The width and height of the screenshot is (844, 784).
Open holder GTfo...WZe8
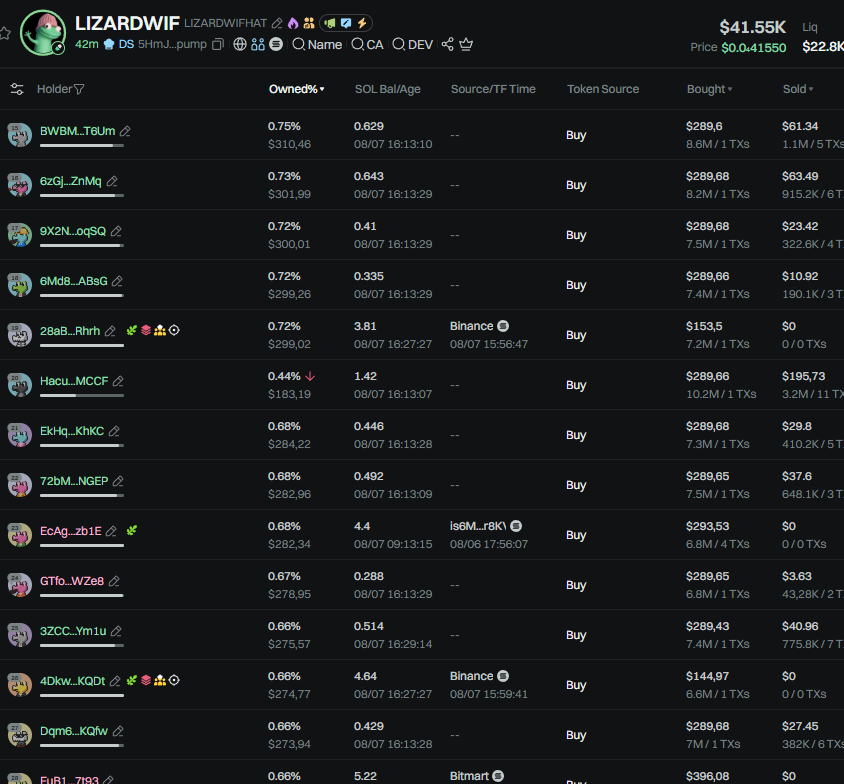pyautogui.click(x=72, y=582)
